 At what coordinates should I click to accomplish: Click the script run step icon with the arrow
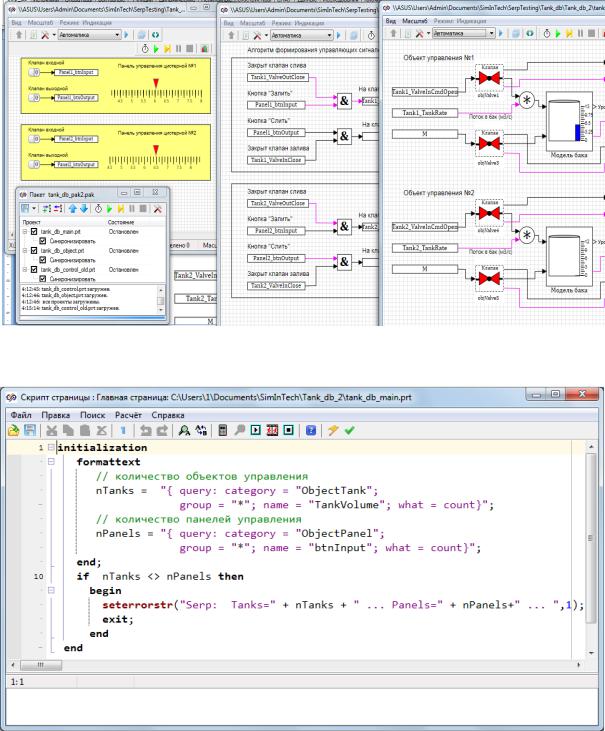click(x=255, y=430)
